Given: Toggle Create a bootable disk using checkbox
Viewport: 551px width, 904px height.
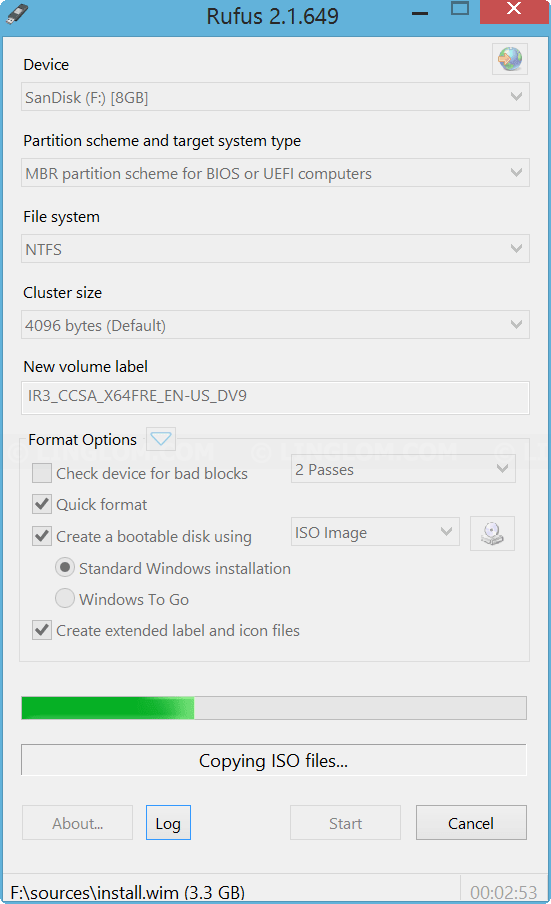Looking at the screenshot, I should click(42, 536).
